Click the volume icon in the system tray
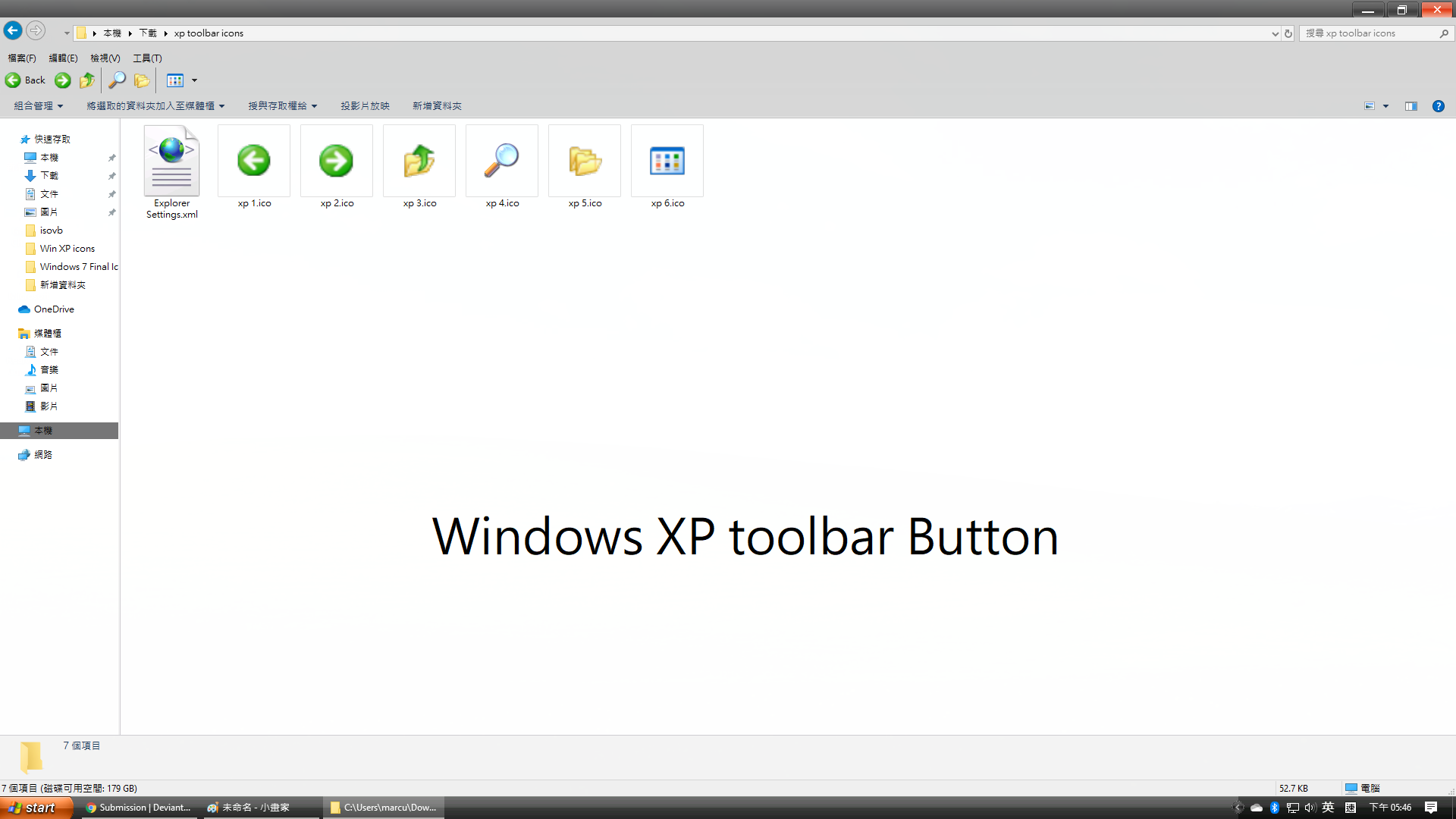1456x819 pixels. pyautogui.click(x=1310, y=807)
